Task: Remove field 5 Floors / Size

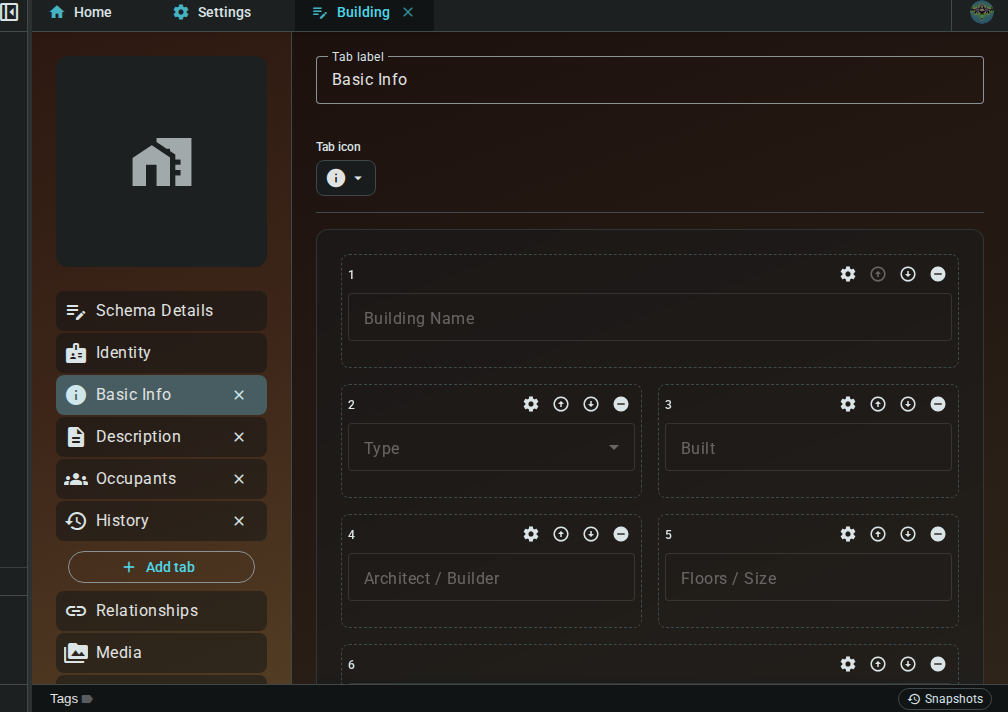Action: pos(938,534)
